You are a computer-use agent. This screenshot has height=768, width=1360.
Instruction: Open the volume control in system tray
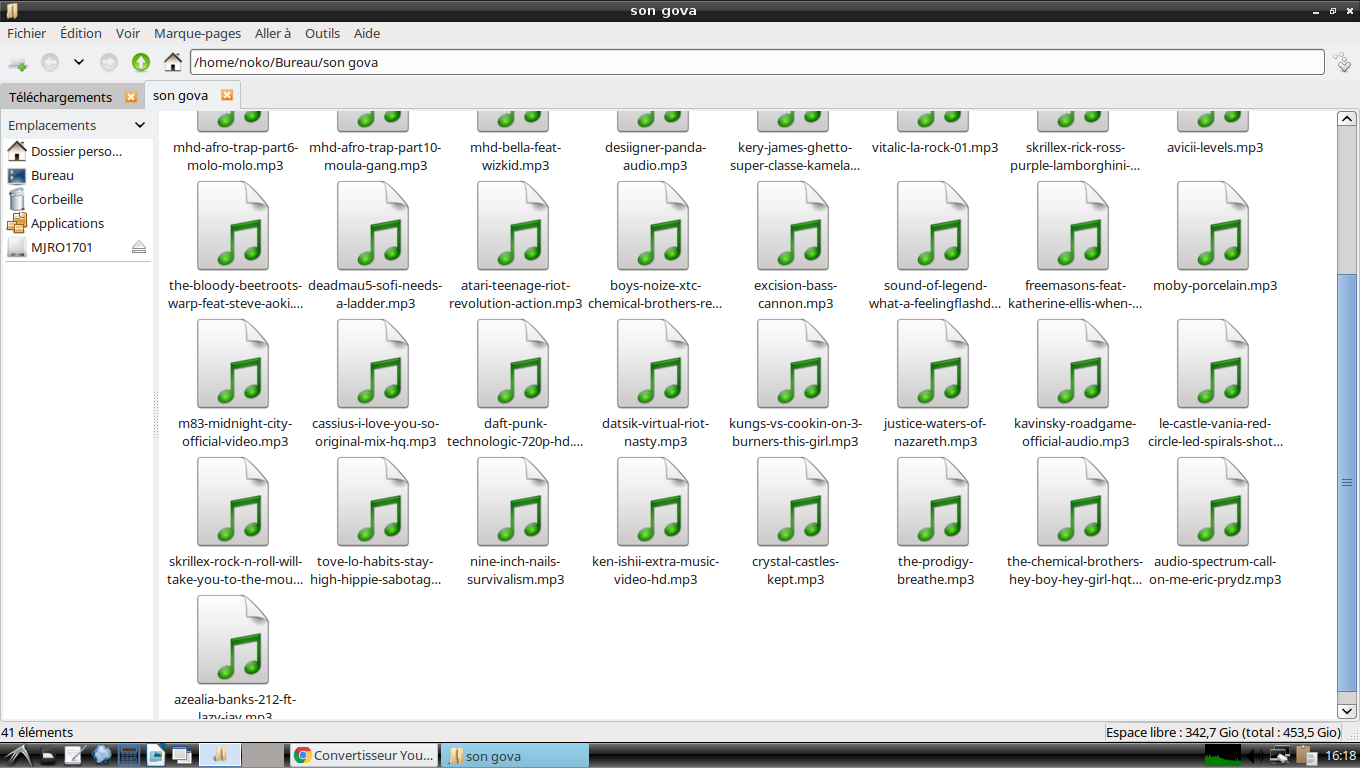tap(1255, 756)
